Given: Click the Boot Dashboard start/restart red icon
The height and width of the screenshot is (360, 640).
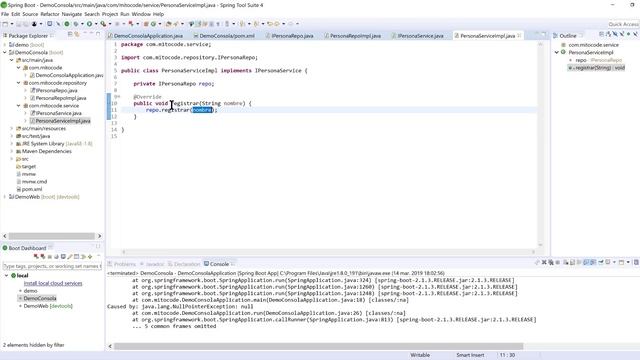Looking at the screenshot, I should (x=36, y=256).
